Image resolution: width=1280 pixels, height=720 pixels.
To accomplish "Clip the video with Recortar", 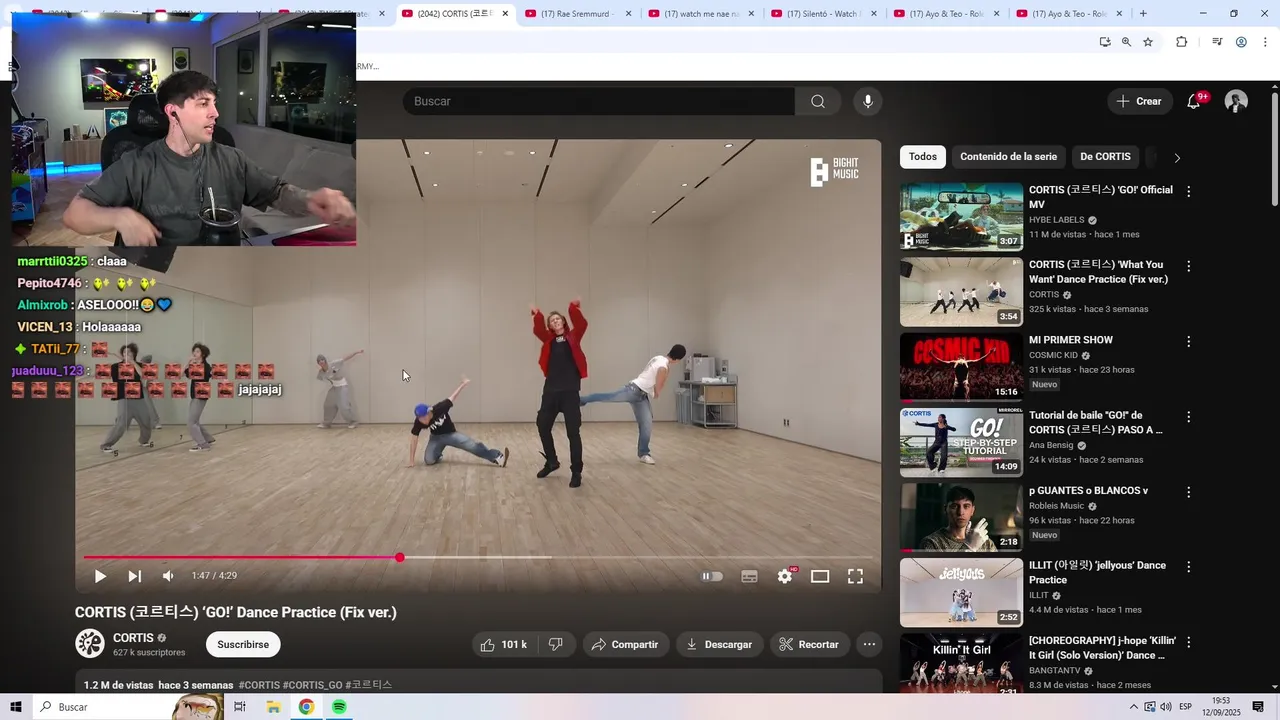I will 809,645.
